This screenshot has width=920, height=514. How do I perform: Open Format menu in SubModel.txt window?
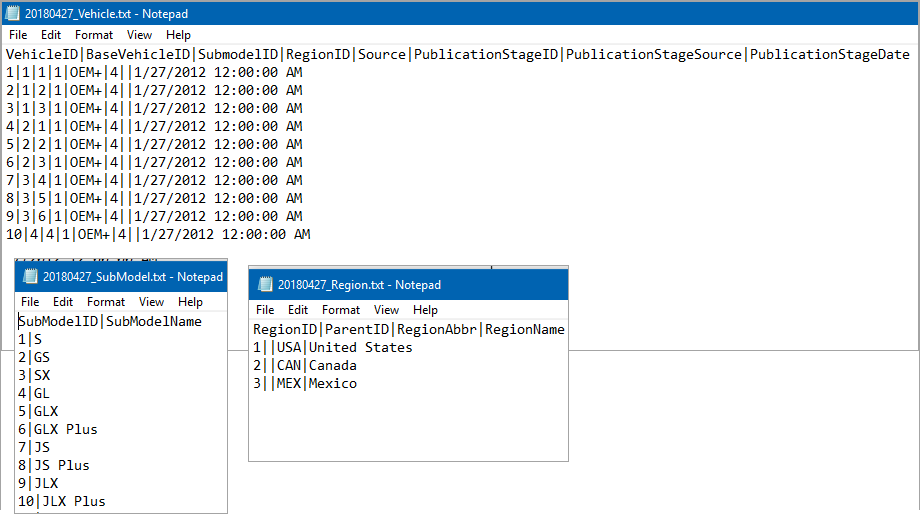point(106,302)
